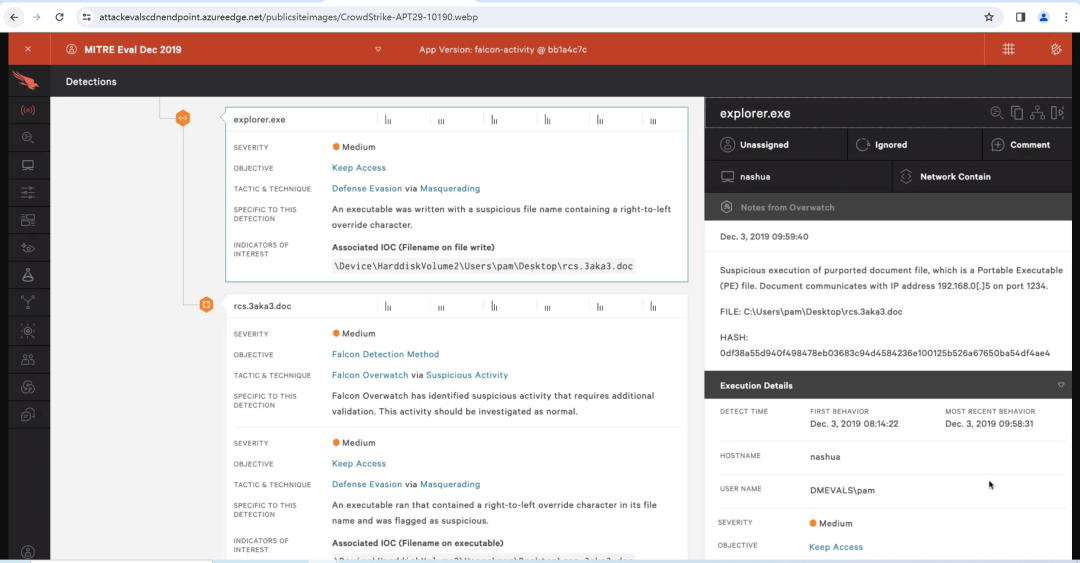1080x563 pixels.
Task: Follow Keep Access link under explorer.exe
Action: 359,167
